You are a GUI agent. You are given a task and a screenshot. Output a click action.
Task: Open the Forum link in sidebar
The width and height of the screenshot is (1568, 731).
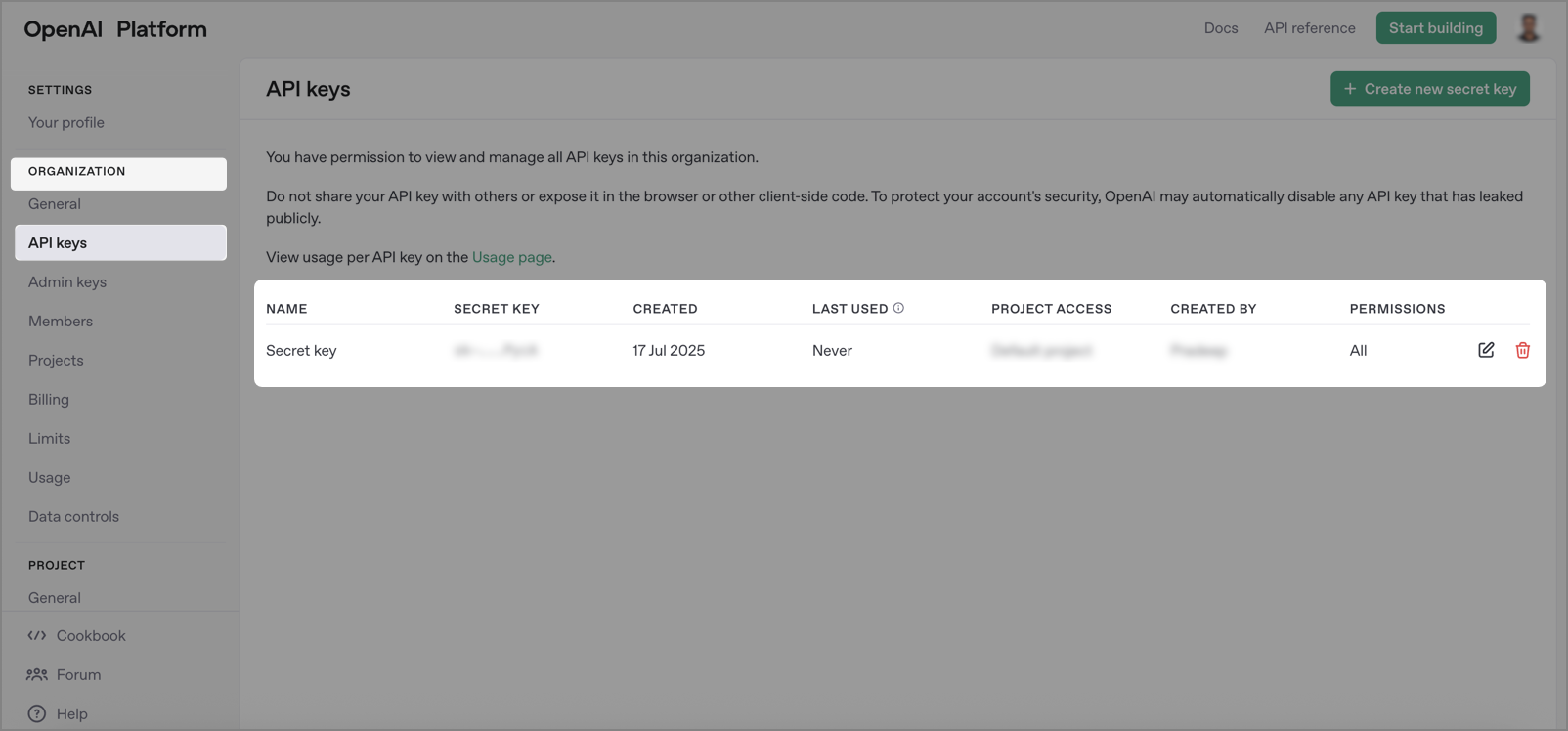point(78,674)
